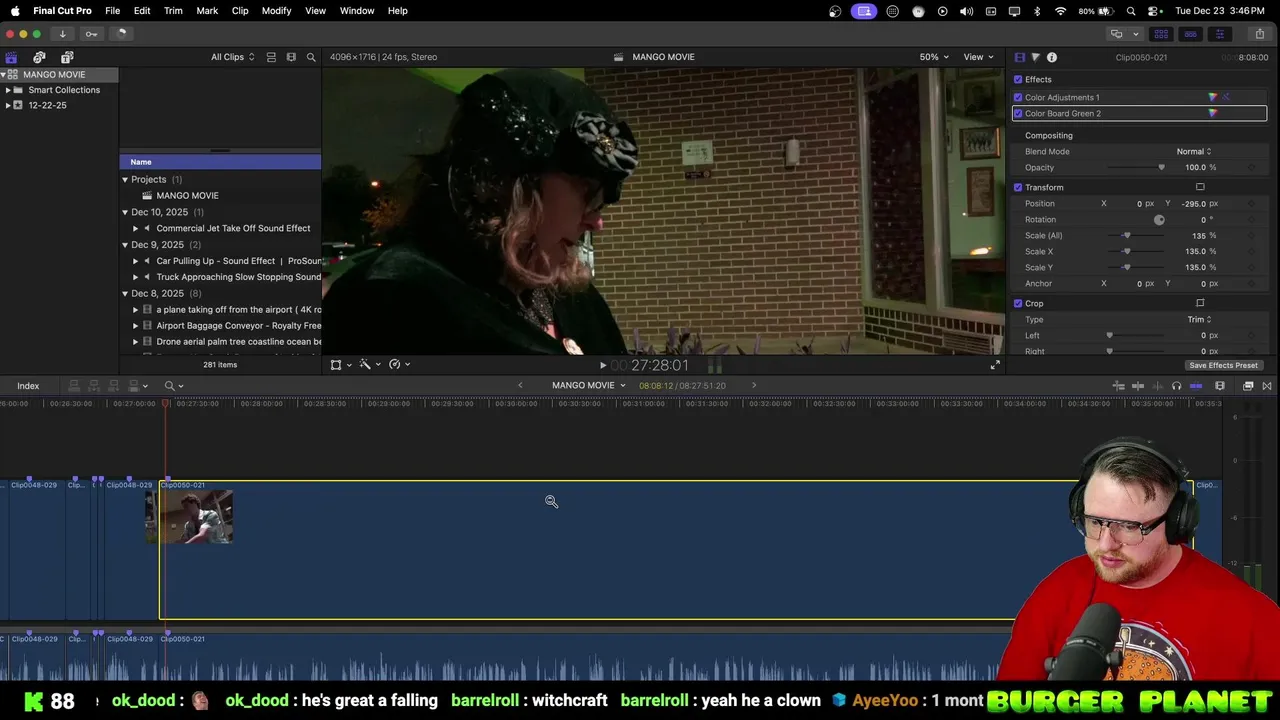
Task: Click the timeline Index button
Action: (28, 386)
